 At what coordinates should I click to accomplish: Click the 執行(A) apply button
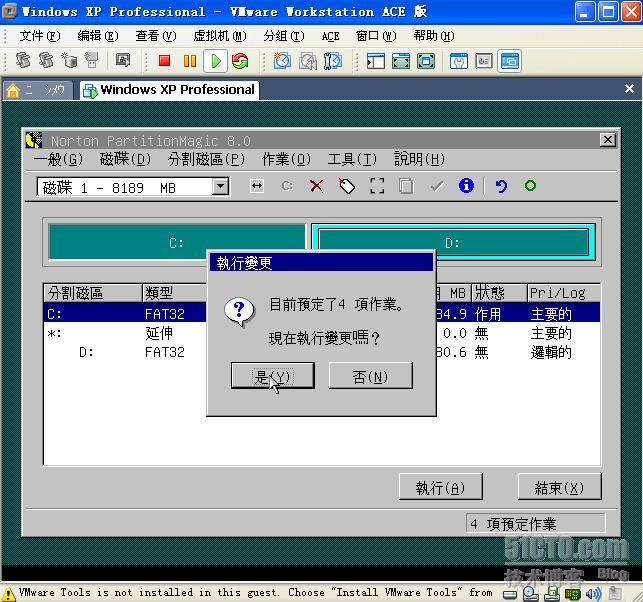440,487
